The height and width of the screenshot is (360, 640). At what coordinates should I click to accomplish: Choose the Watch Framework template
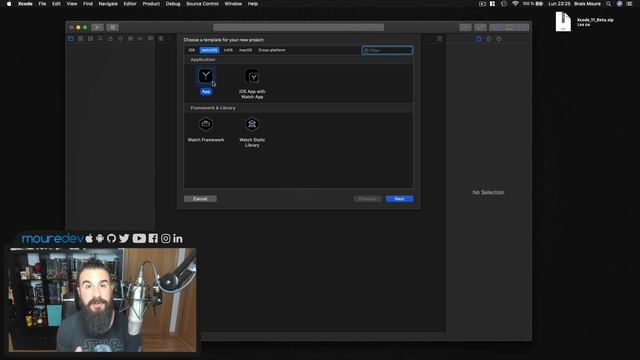point(206,129)
